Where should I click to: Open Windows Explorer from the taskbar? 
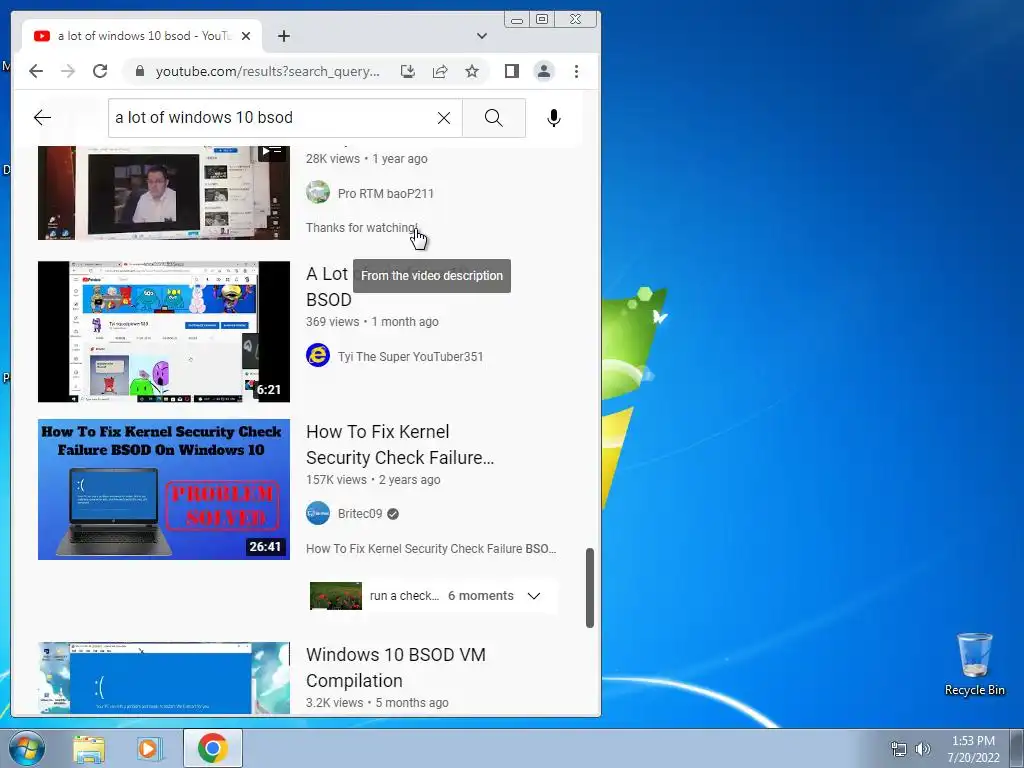click(x=88, y=748)
